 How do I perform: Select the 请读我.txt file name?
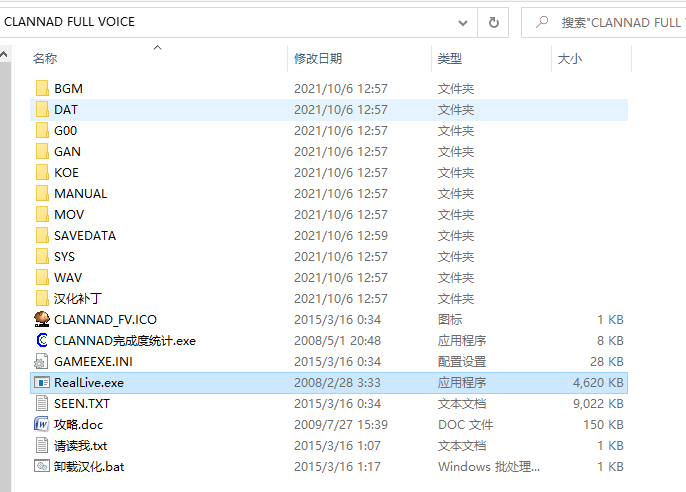pyautogui.click(x=80, y=445)
